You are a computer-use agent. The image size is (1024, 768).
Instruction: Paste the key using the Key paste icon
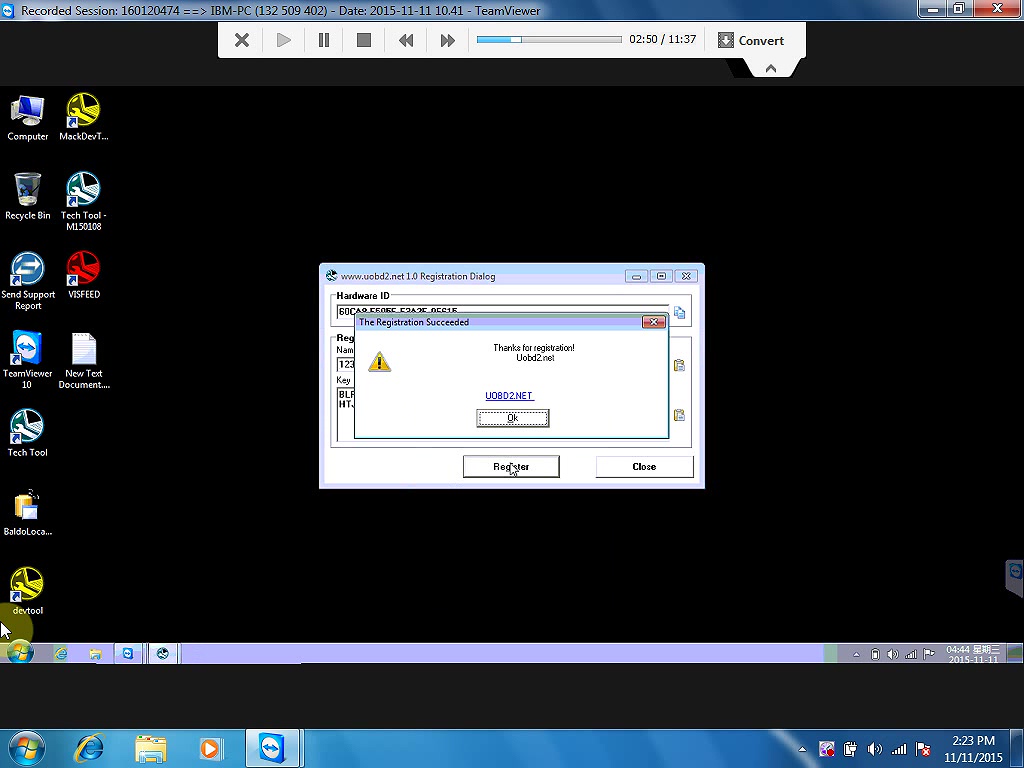click(x=680, y=415)
